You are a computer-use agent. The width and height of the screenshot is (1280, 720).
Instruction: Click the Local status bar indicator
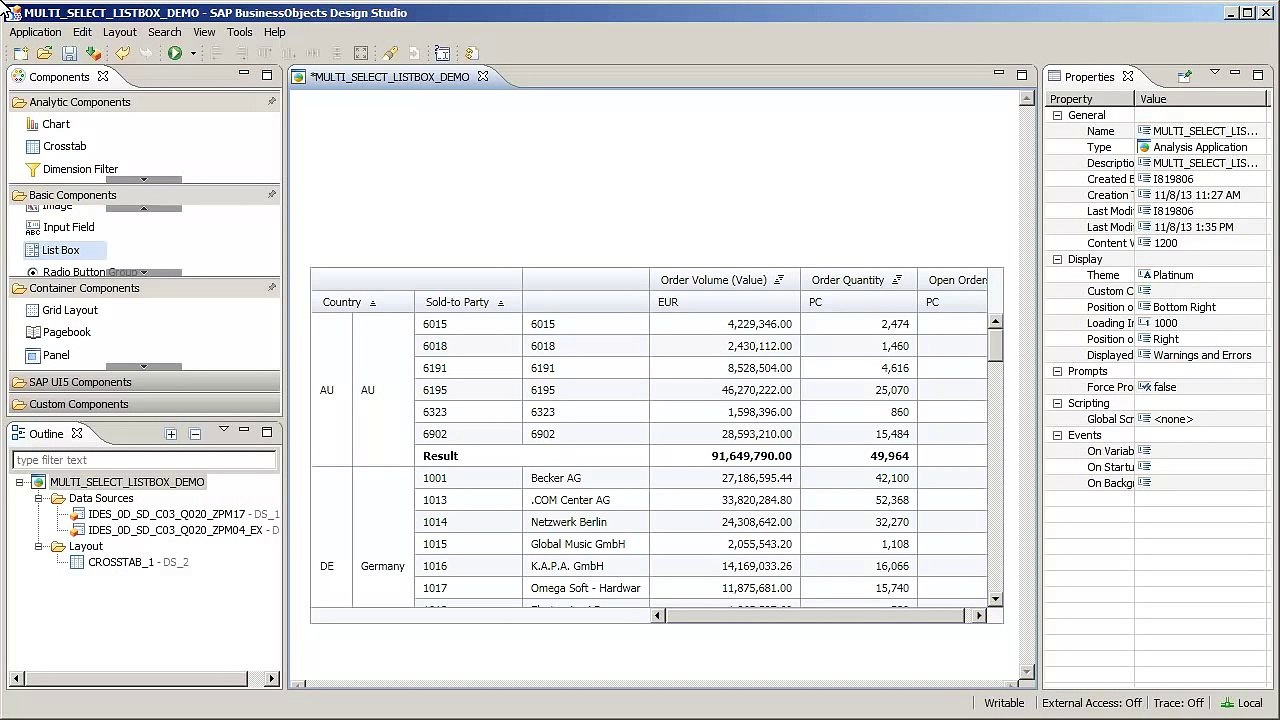coord(1242,703)
